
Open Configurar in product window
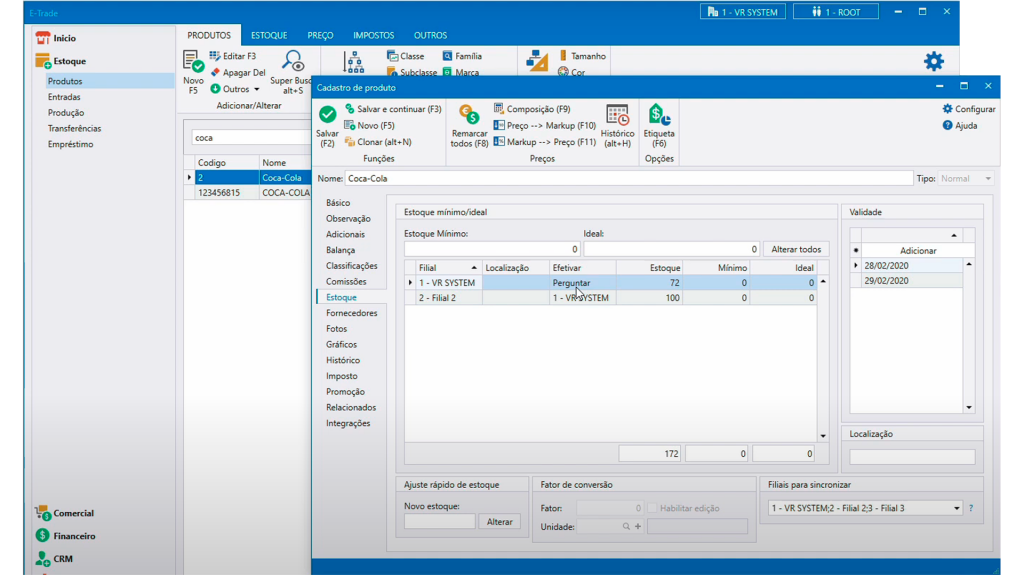pos(968,109)
